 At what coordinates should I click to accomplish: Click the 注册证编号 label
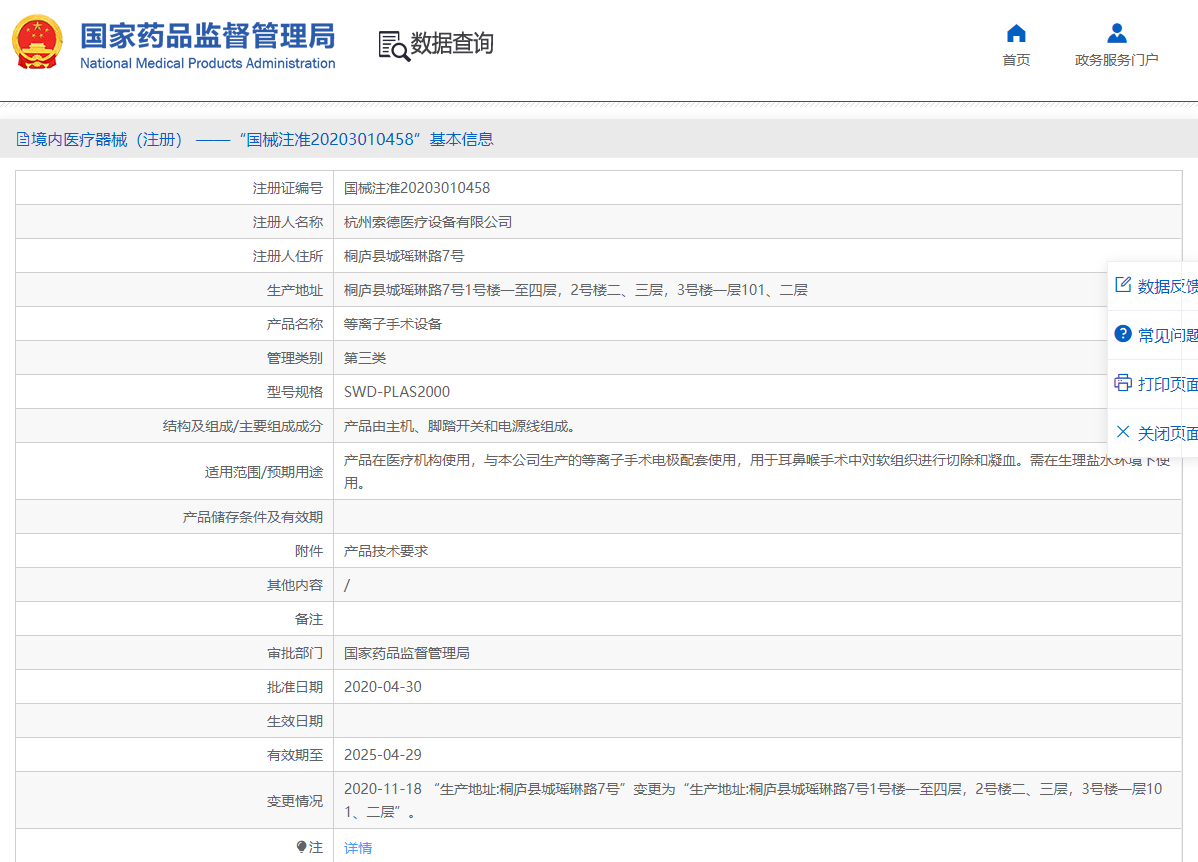tap(288, 188)
